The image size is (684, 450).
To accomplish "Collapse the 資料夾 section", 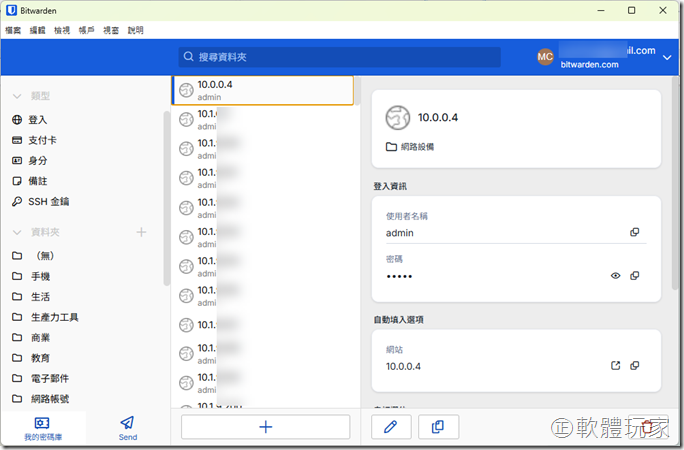I will coord(17,232).
